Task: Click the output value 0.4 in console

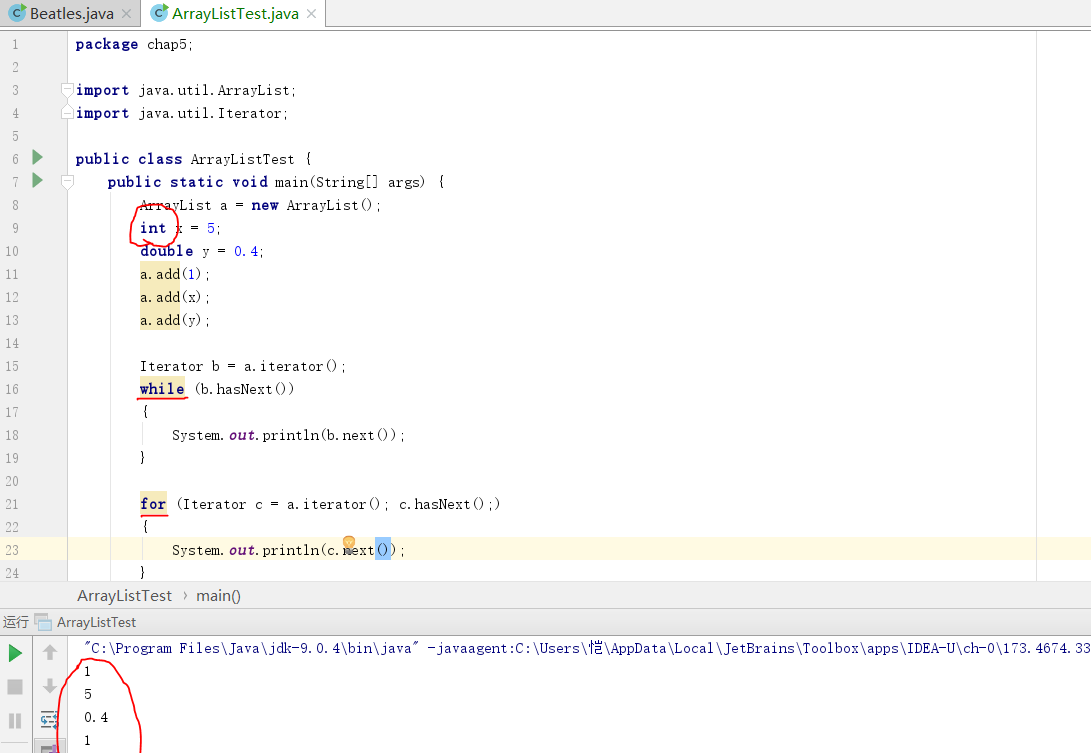Action: (96, 717)
